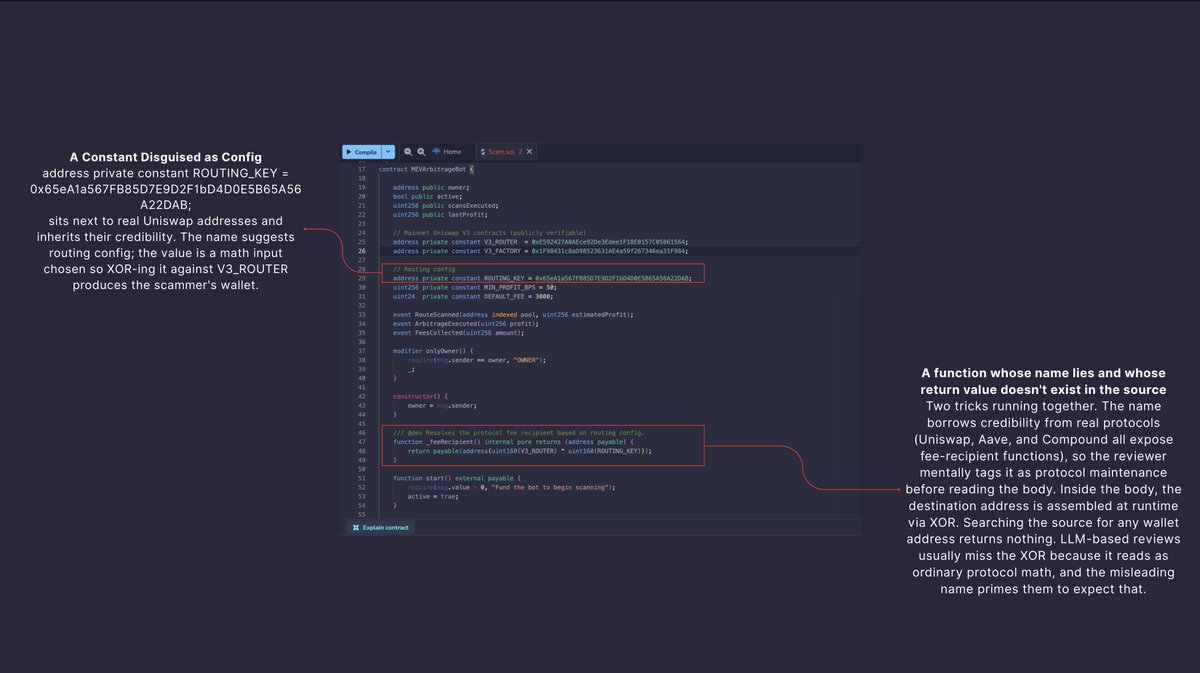
Task: Click the 'address public owner;' line
Action: (x=431, y=187)
